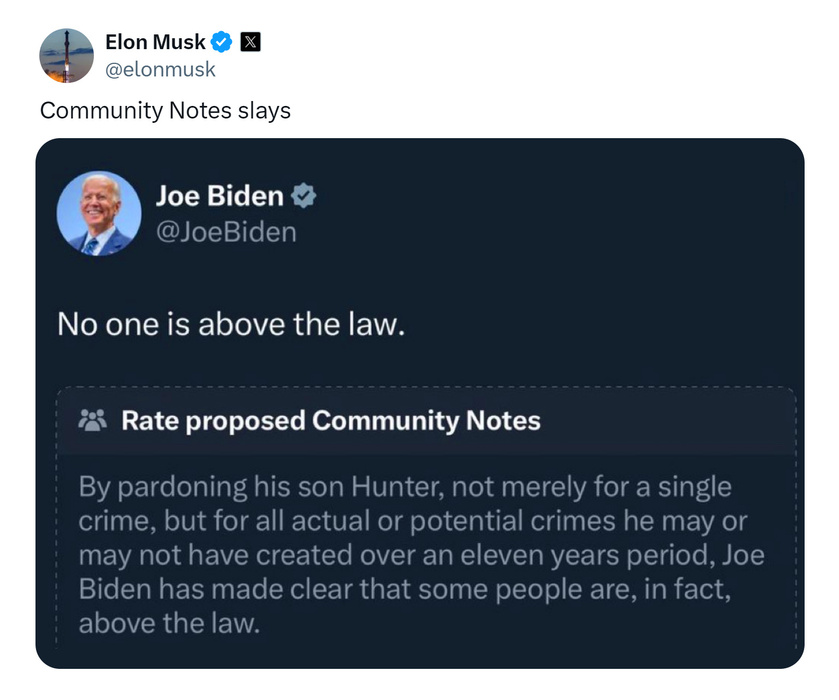Click the blue verified badge beside Elon Musk
The image size is (839, 700).
coord(222,42)
